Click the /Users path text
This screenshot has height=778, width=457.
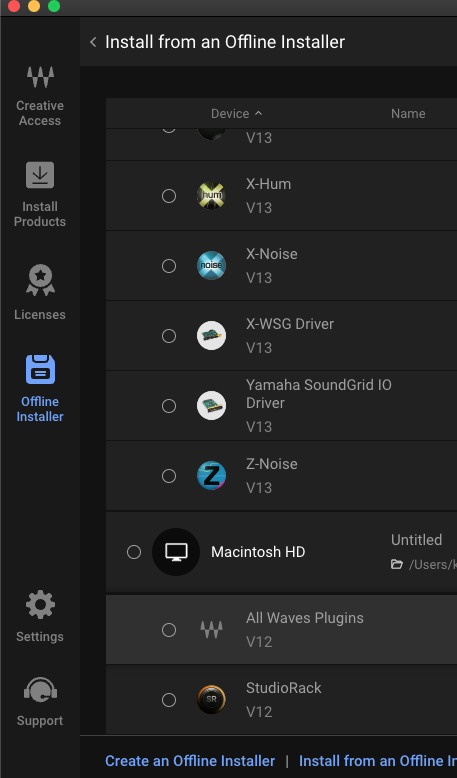tap(432, 565)
